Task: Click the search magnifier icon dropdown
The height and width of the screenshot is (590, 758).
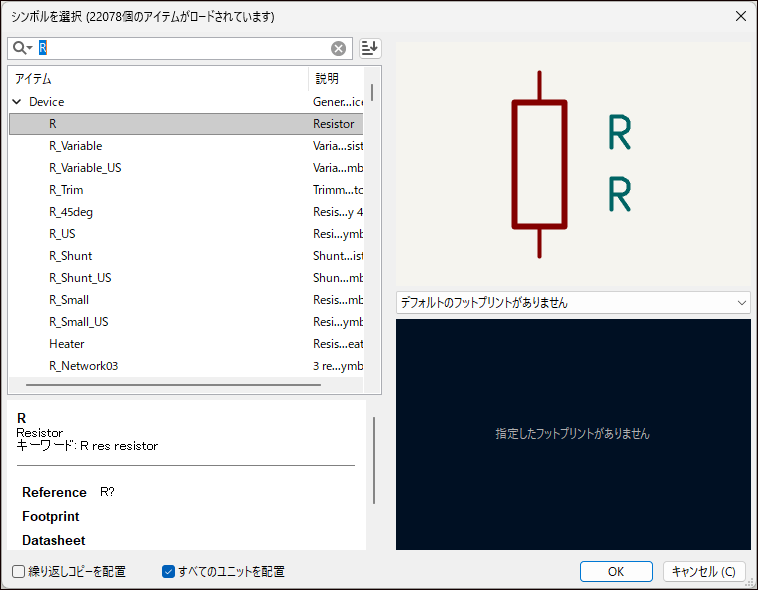Action: [22, 48]
